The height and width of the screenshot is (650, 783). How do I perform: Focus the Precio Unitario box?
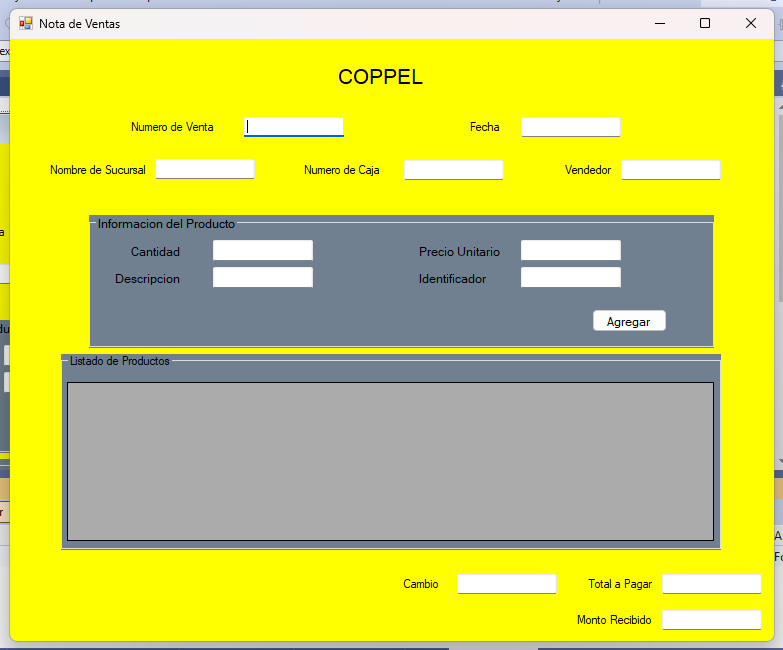pyautogui.click(x=571, y=251)
